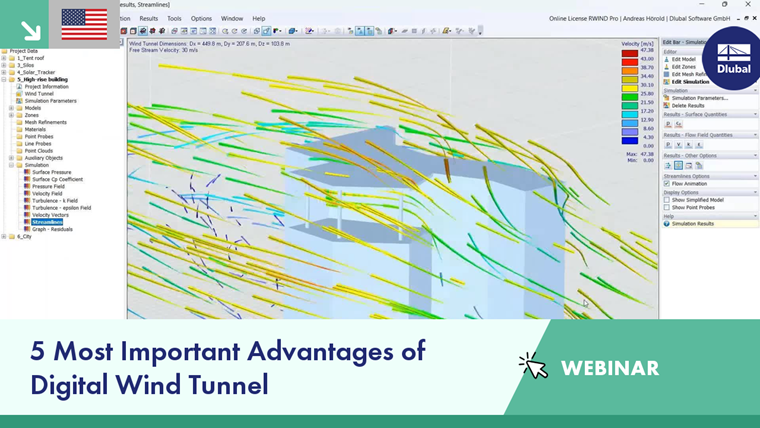Expand the Auxiliary Objects folder
Viewport: 760px width, 428px height.
[11, 158]
